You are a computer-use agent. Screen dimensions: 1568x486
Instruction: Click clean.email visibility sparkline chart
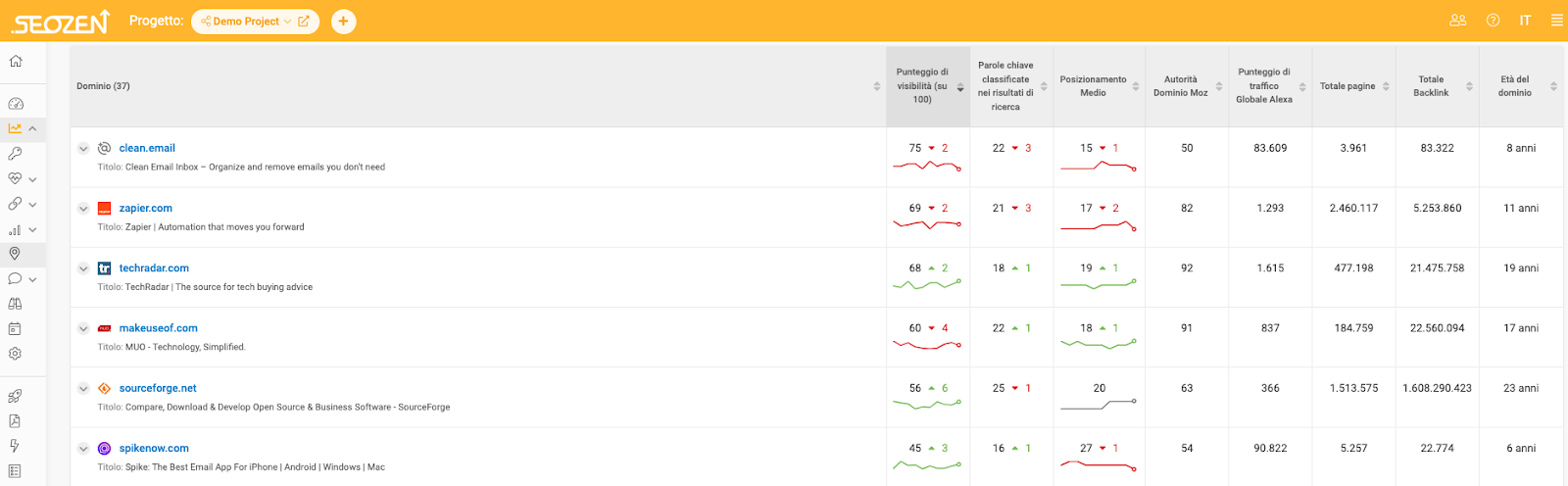(x=927, y=166)
